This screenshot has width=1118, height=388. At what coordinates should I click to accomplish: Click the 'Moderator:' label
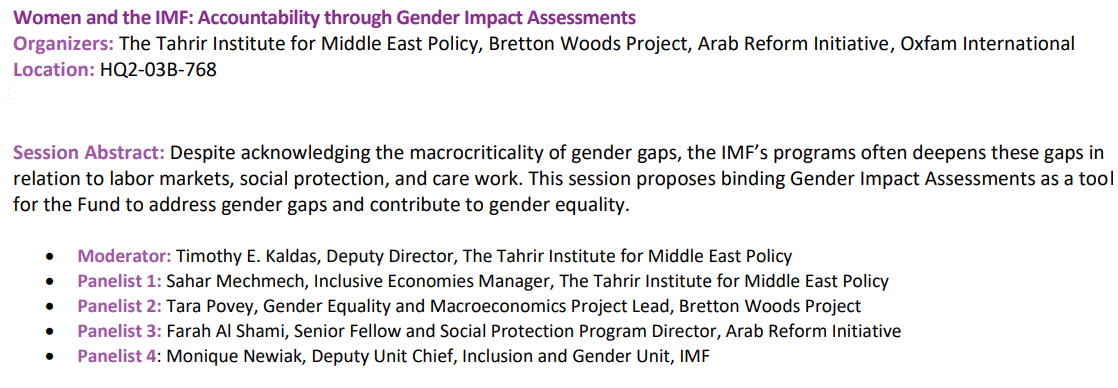[x=124, y=255]
